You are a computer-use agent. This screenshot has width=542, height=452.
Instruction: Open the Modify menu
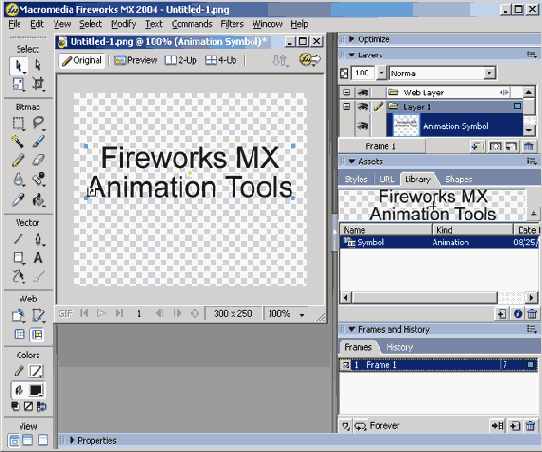[123, 24]
